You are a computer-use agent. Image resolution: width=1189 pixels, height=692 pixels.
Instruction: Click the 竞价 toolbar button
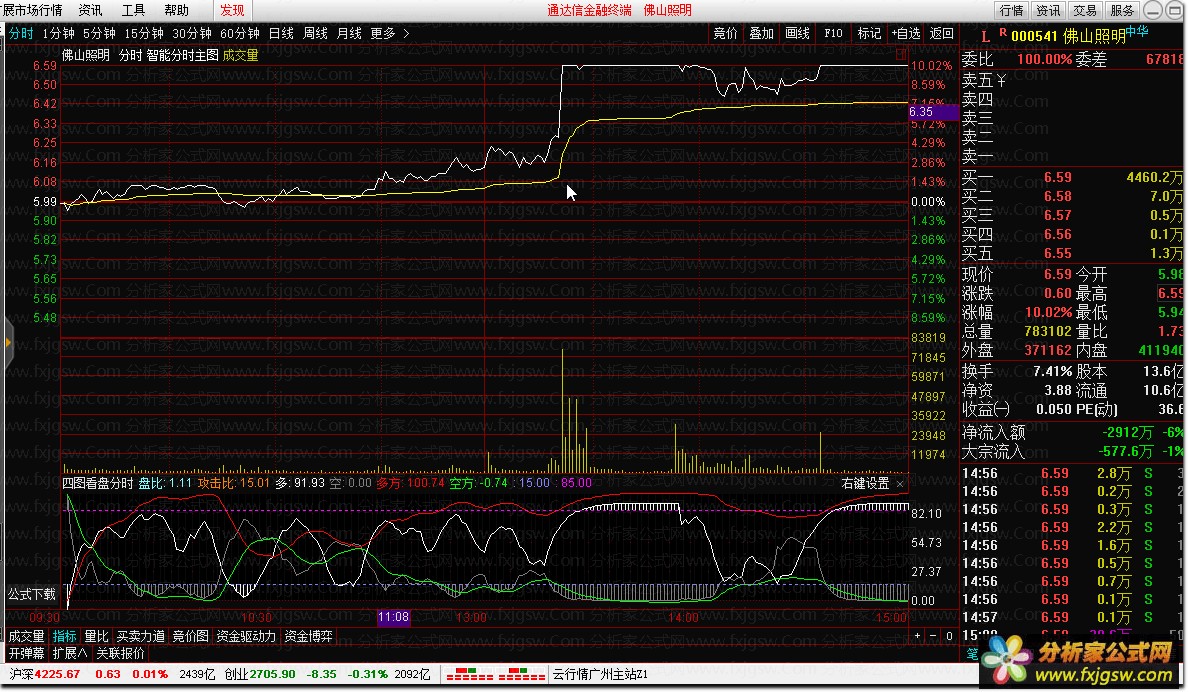pyautogui.click(x=726, y=33)
